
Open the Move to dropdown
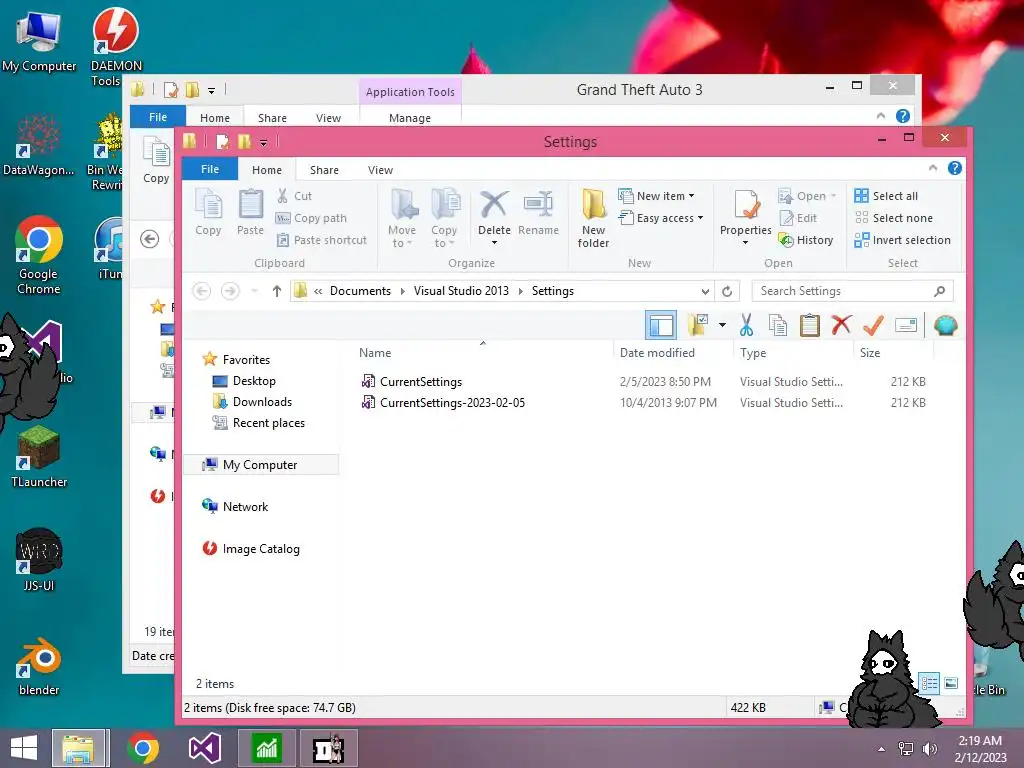[x=402, y=218]
